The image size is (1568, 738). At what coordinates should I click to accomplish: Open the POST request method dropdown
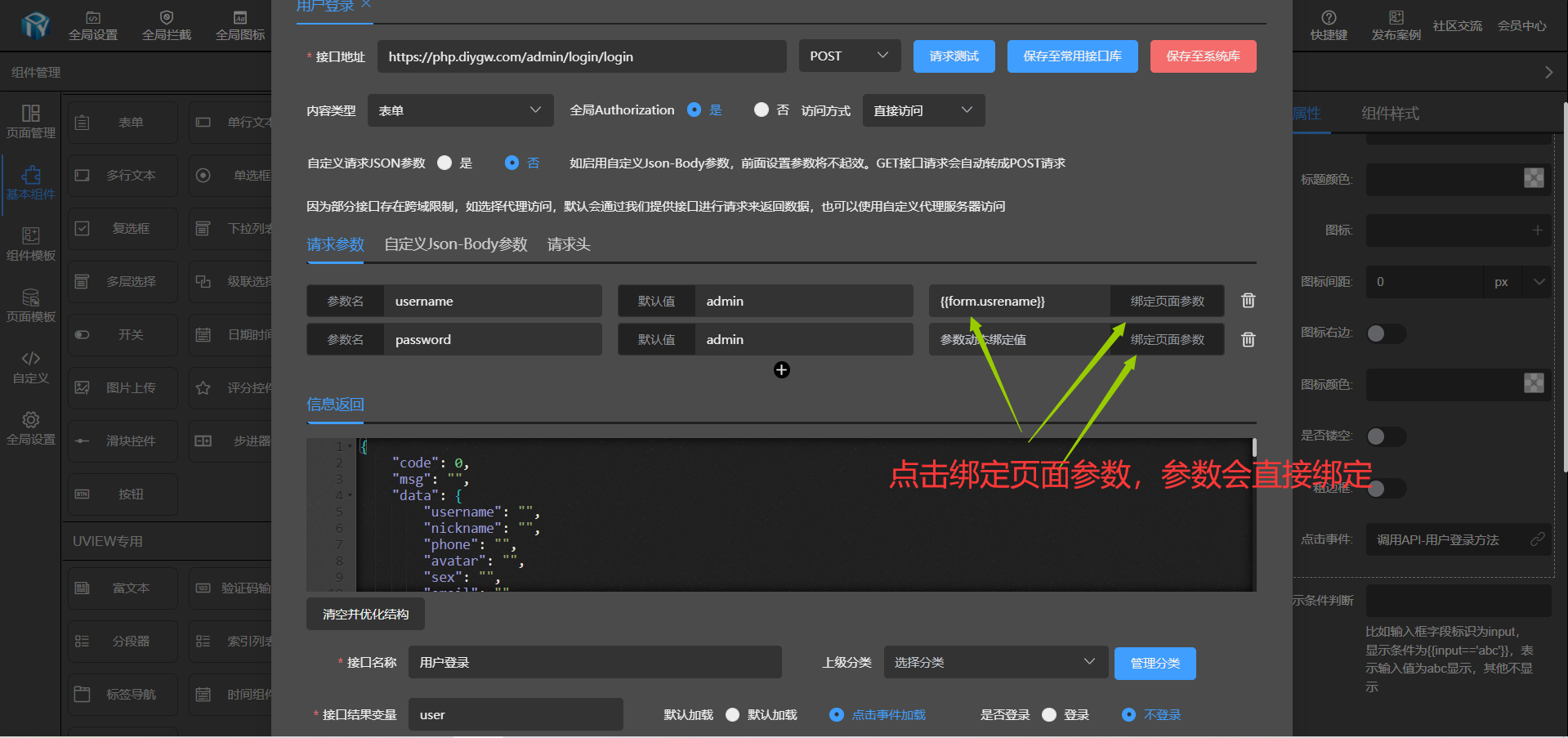pos(850,56)
